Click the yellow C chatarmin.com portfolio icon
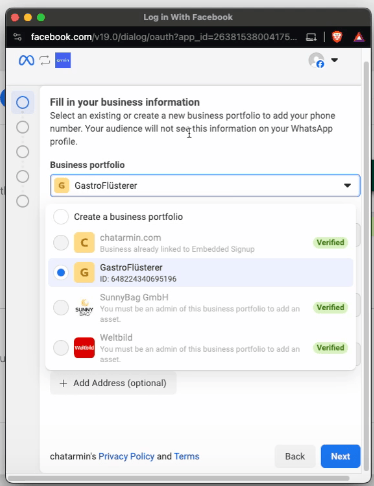The image size is (374, 486). point(84,243)
